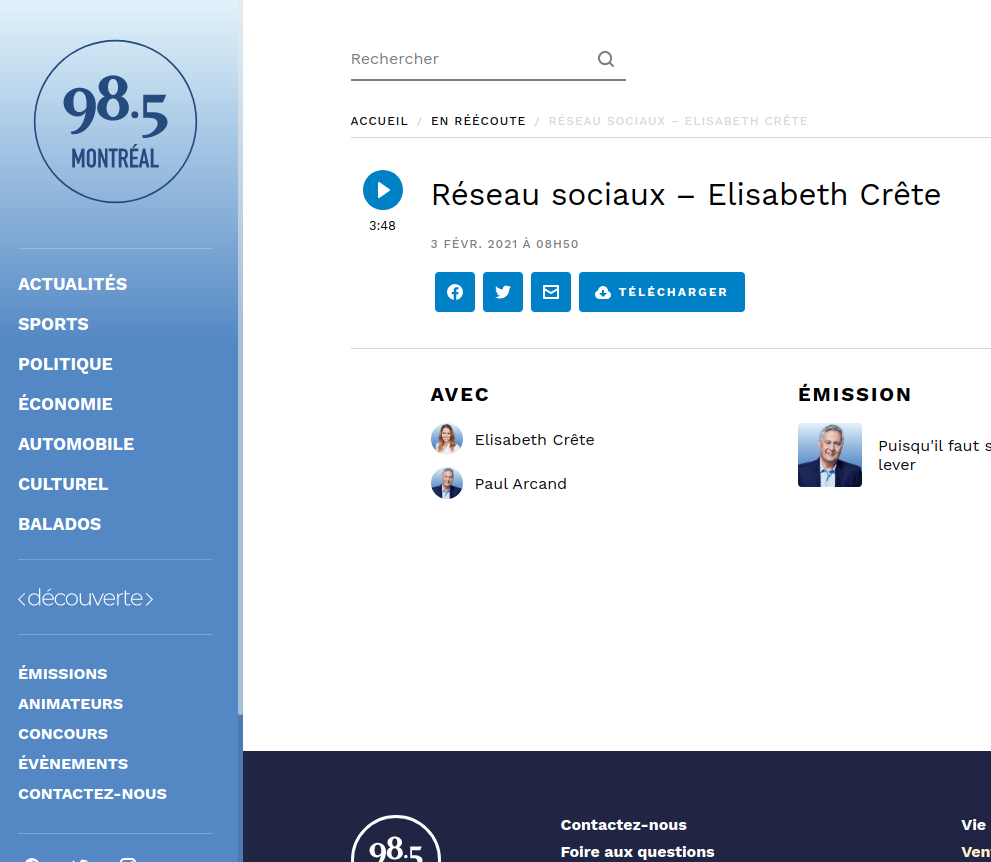
Task: Click the Télécharger download button
Action: (661, 292)
